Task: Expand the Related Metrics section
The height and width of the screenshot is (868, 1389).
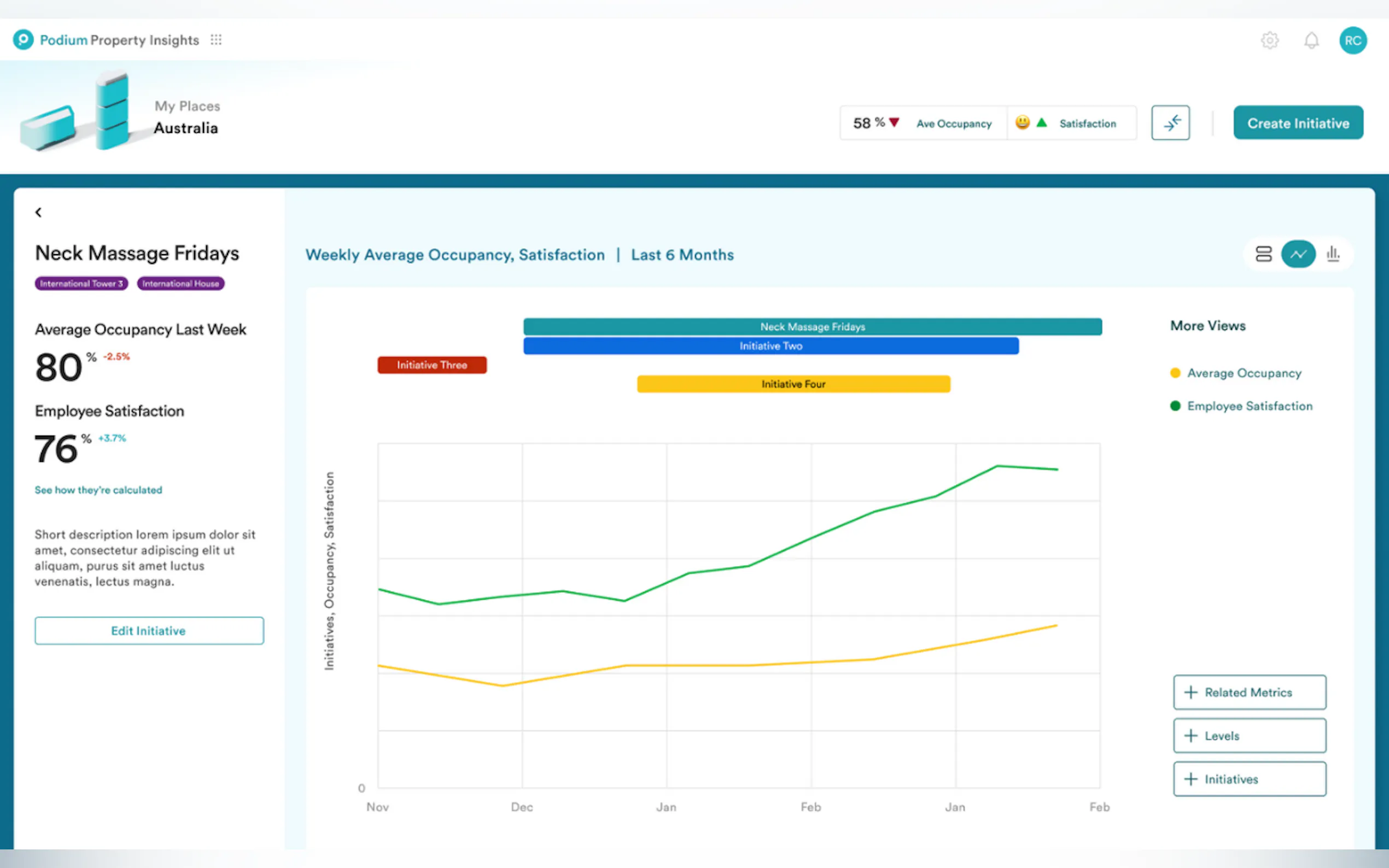Action: pos(1250,693)
